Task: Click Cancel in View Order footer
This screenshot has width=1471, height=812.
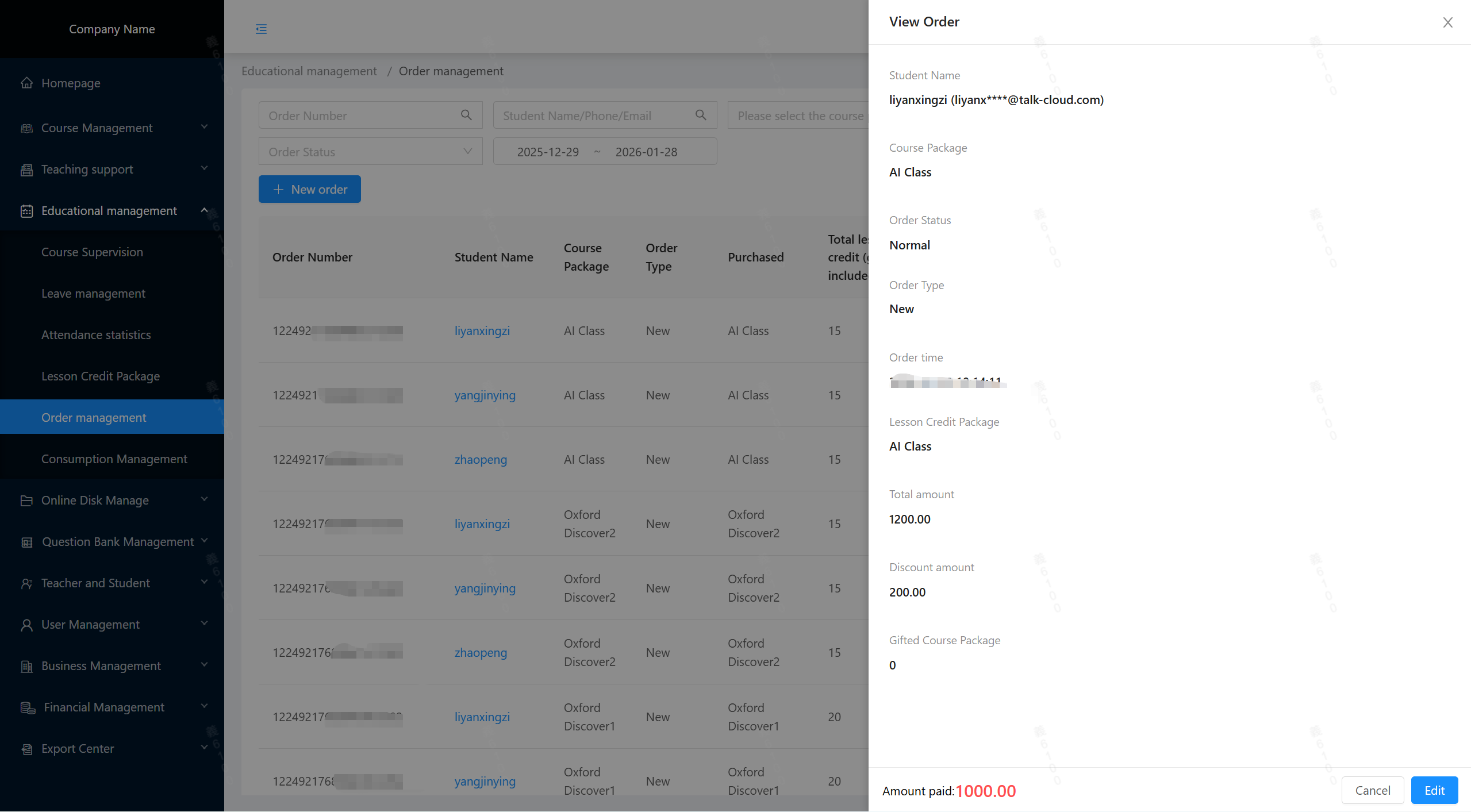Action: pyautogui.click(x=1372, y=790)
